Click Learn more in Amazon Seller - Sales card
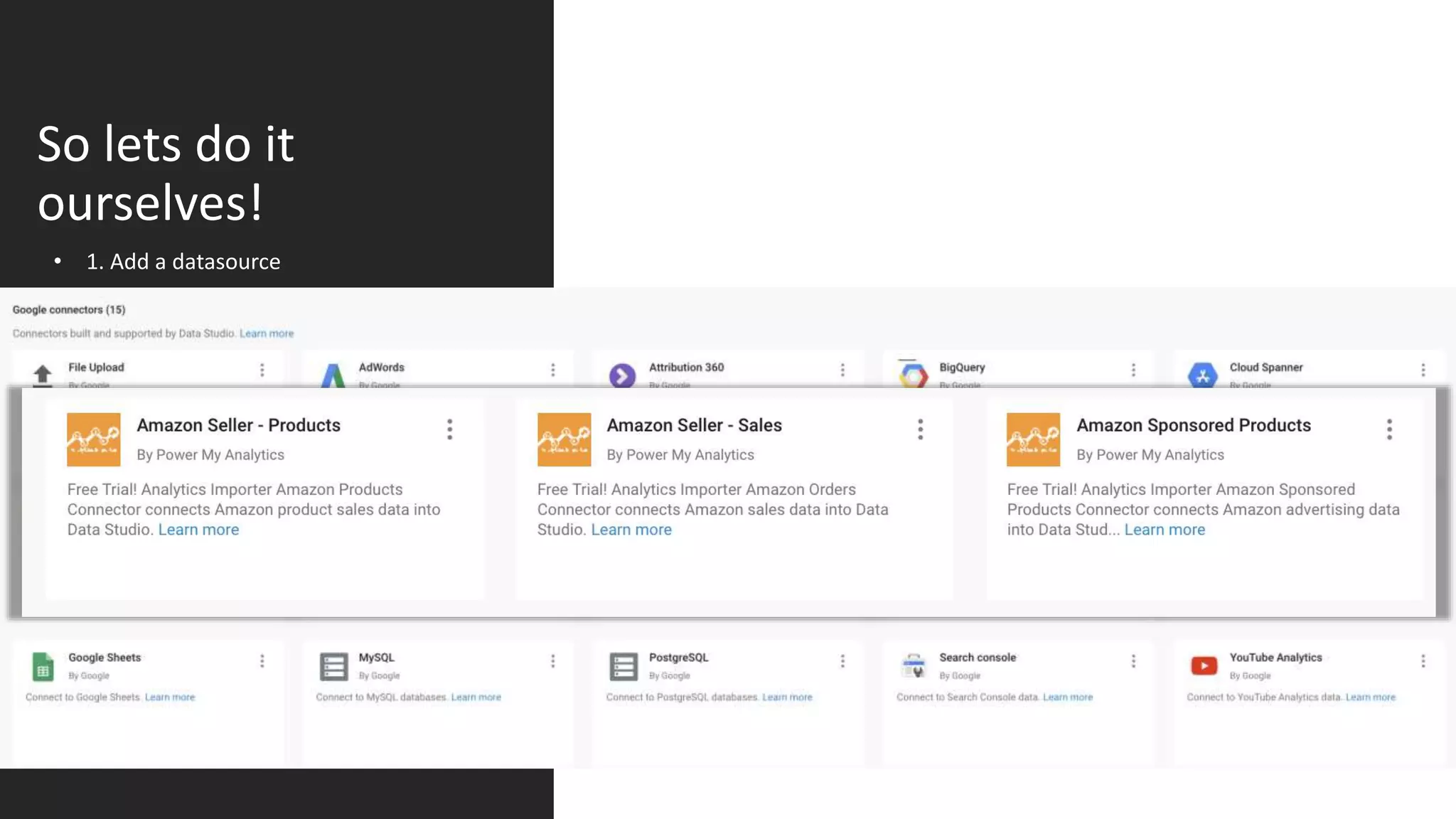The width and height of the screenshot is (1456, 819). [631, 530]
